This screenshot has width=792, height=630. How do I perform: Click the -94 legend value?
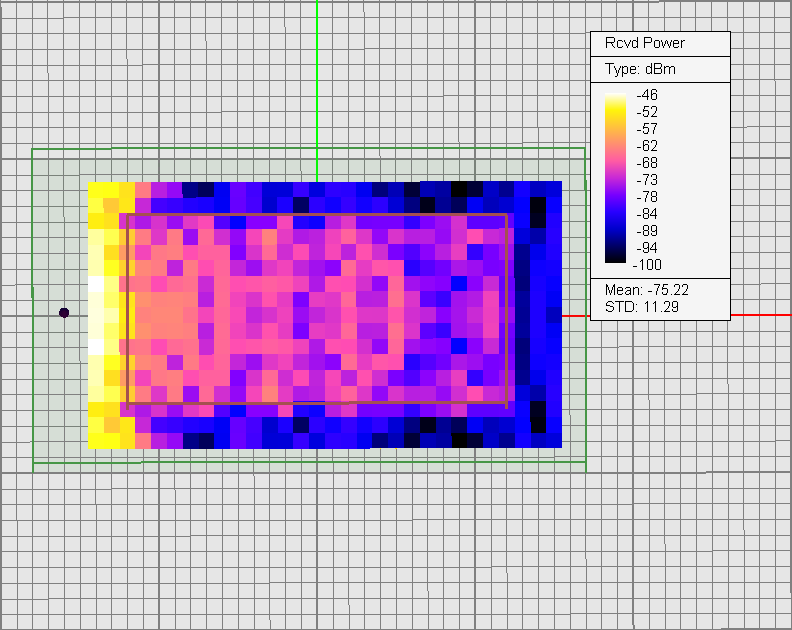(x=647, y=248)
